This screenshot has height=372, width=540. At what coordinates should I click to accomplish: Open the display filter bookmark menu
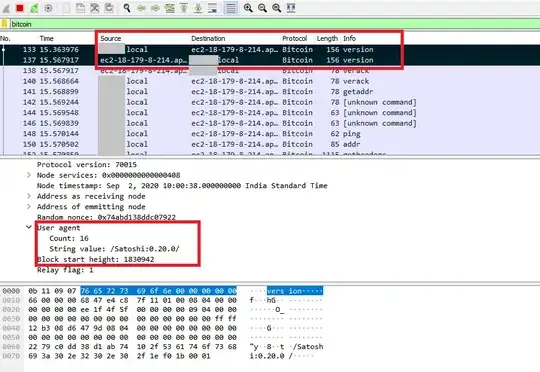(x=4, y=24)
